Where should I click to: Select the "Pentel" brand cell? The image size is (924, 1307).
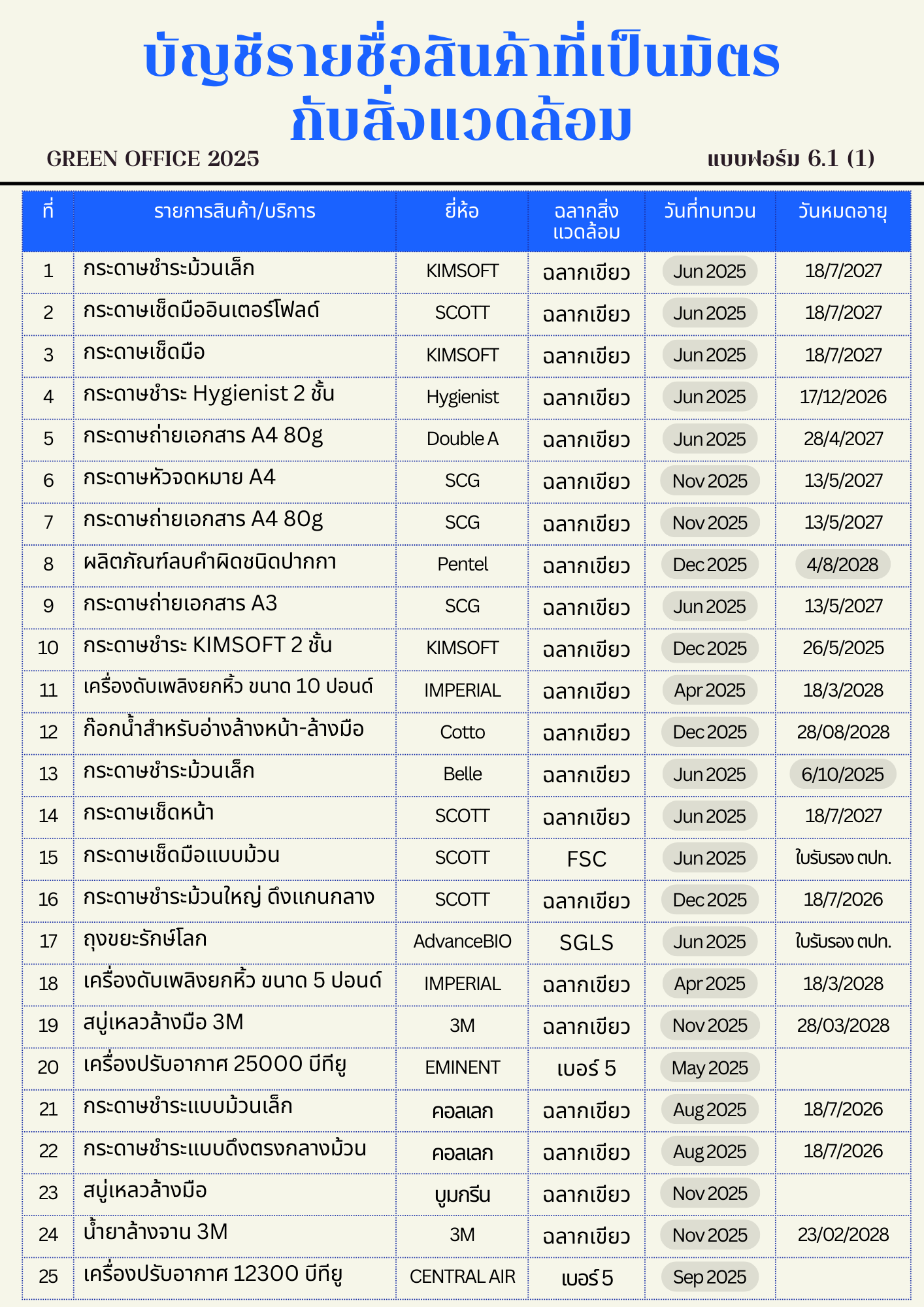(x=462, y=565)
